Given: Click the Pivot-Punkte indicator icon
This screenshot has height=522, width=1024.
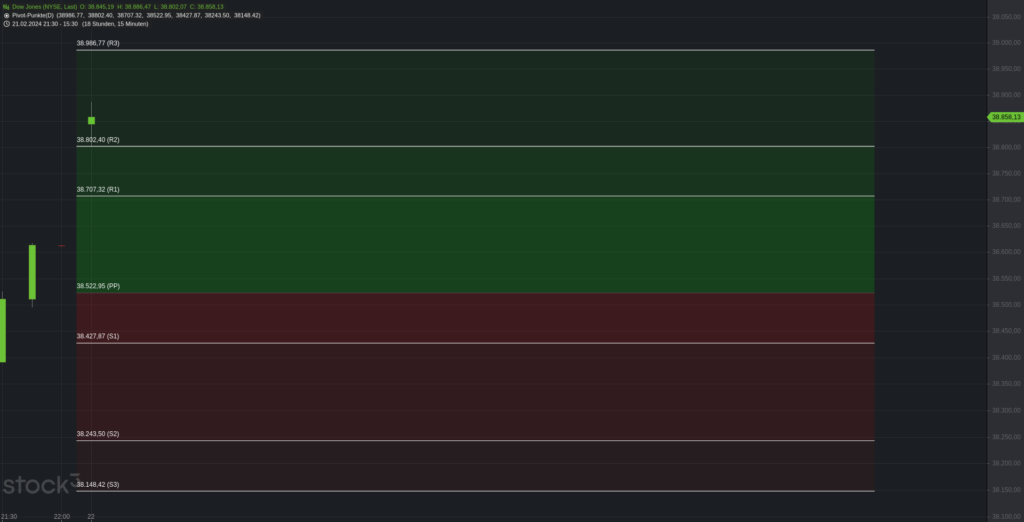Looking at the screenshot, I should point(6,15).
